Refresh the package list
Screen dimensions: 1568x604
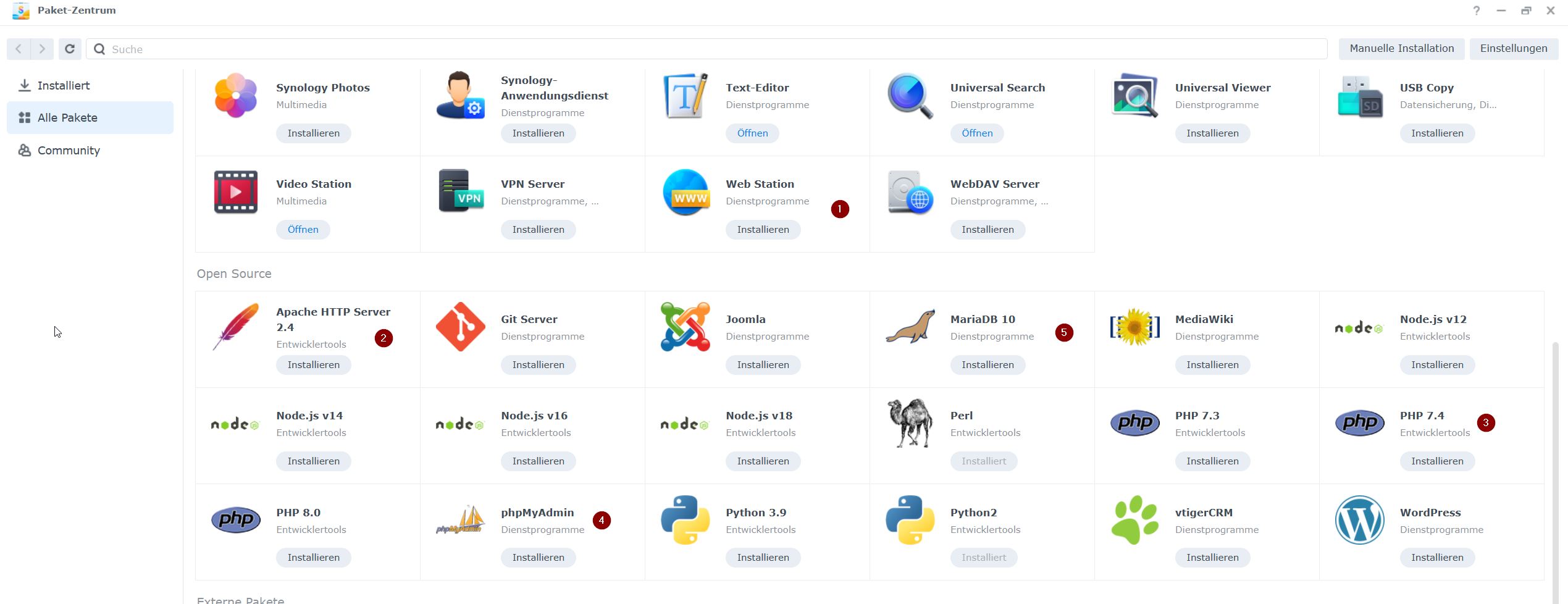70,49
